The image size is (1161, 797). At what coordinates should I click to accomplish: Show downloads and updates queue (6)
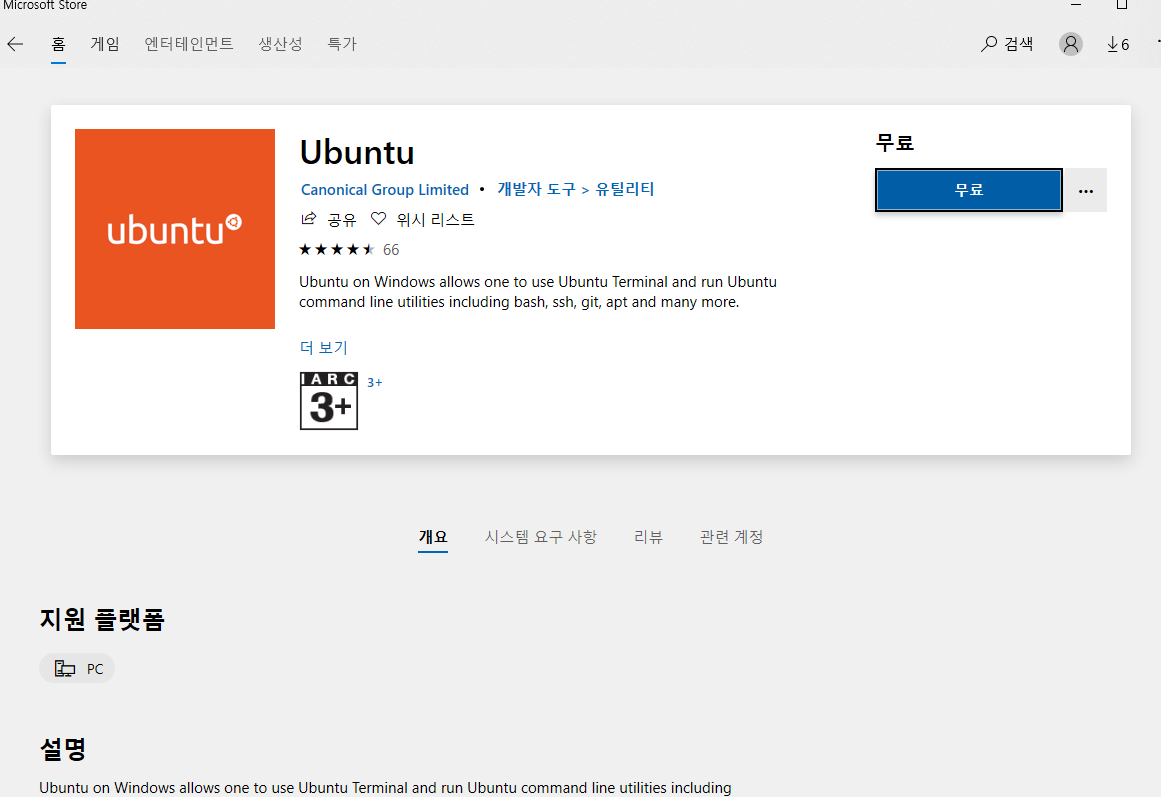pyautogui.click(x=1118, y=44)
